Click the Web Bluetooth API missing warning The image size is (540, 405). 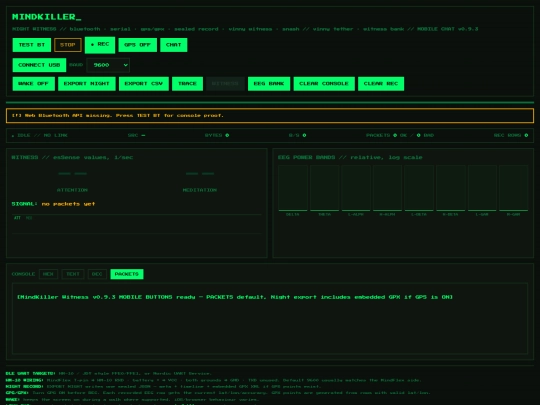click(270, 116)
